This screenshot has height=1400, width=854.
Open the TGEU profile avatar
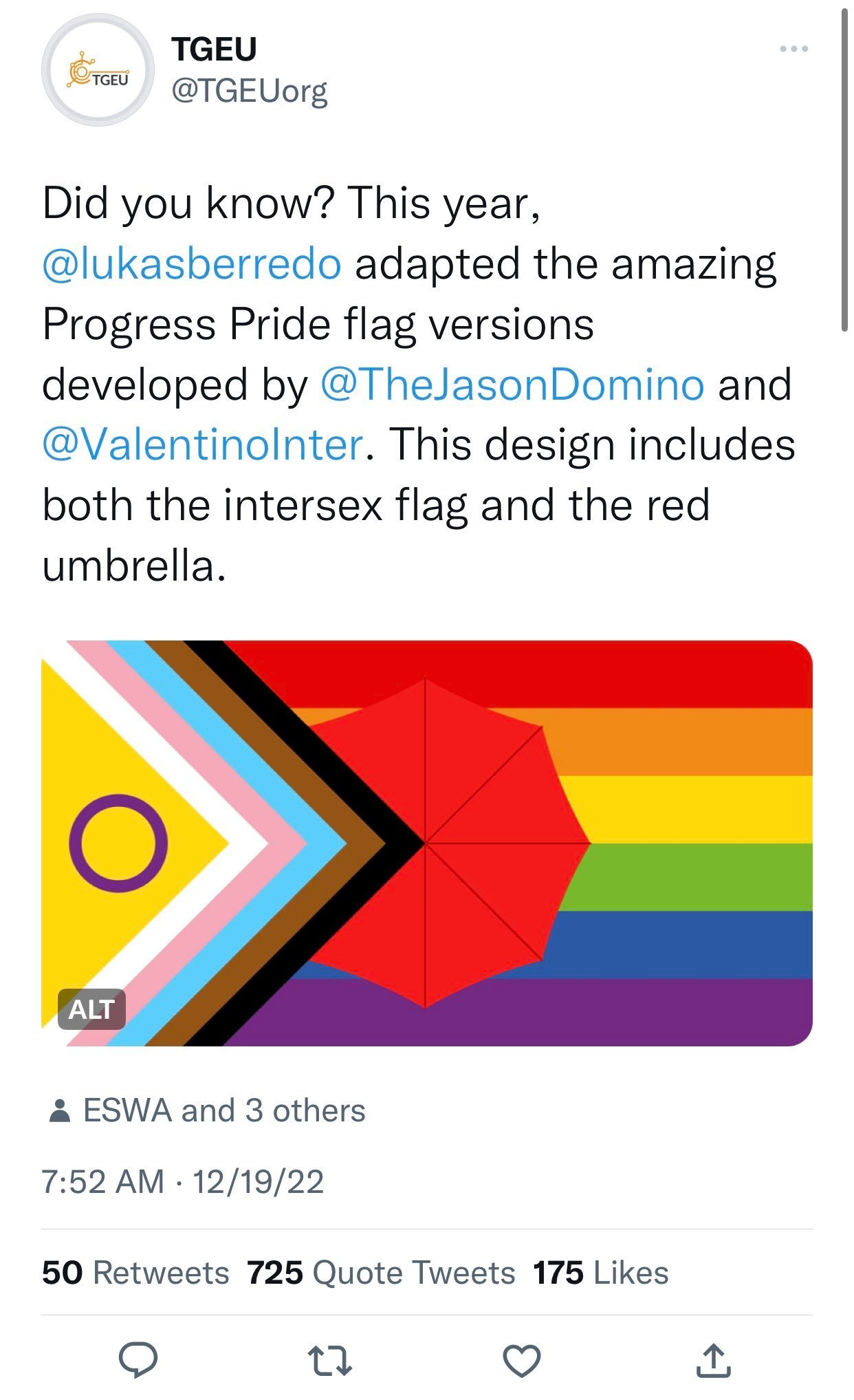(98, 69)
